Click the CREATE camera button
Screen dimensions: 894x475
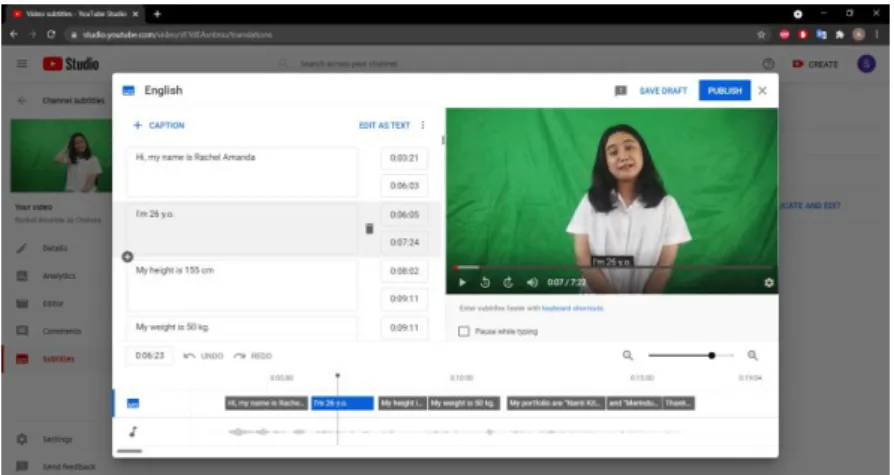[x=815, y=64]
